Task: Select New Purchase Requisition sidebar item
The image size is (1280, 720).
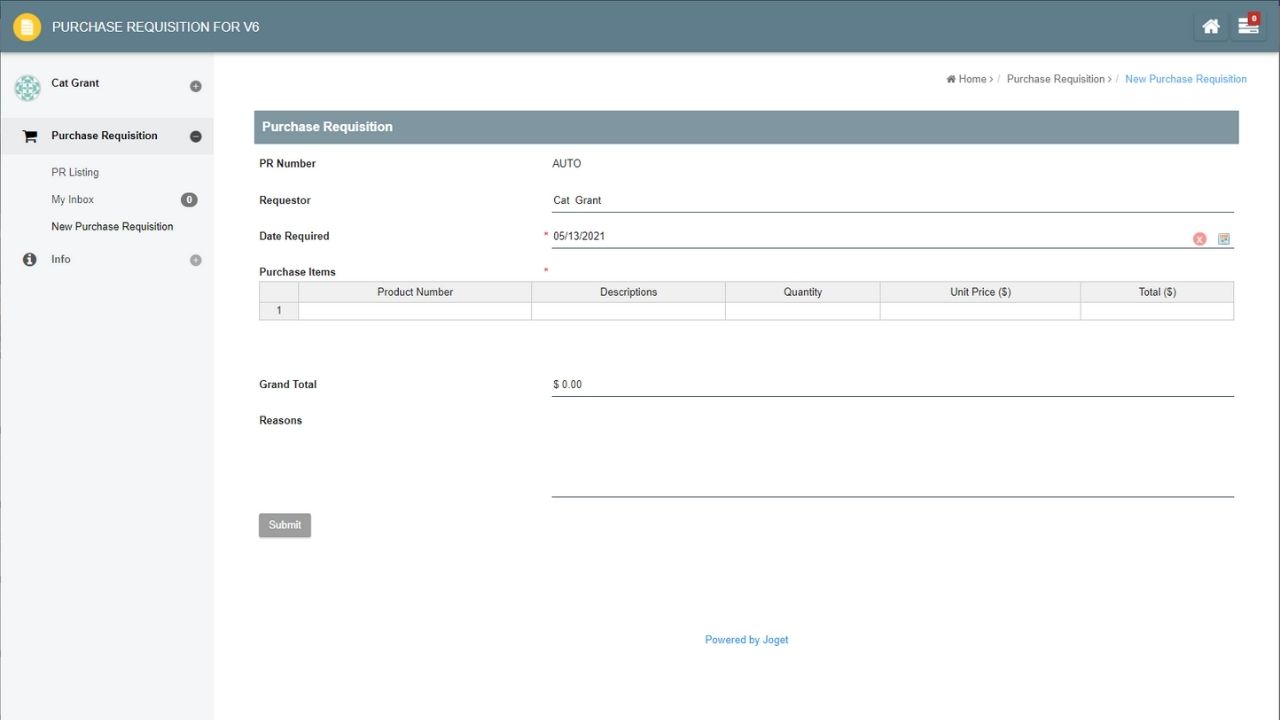Action: [112, 226]
